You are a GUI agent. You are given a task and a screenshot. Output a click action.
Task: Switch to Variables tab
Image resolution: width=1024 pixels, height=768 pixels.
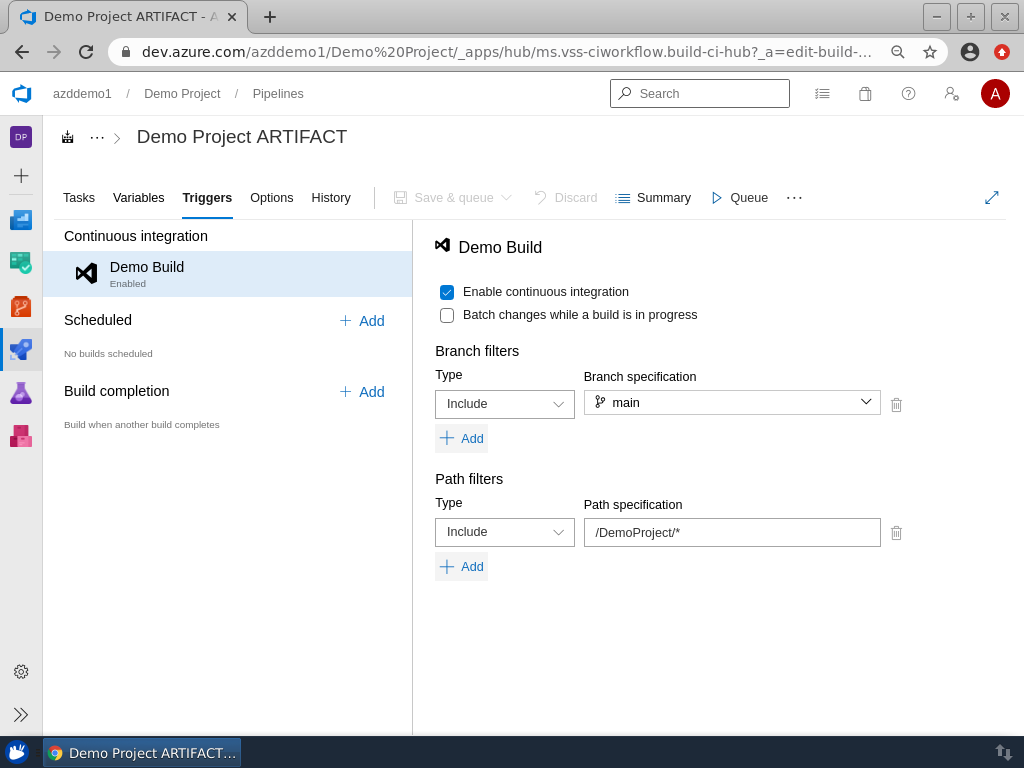pos(138,198)
